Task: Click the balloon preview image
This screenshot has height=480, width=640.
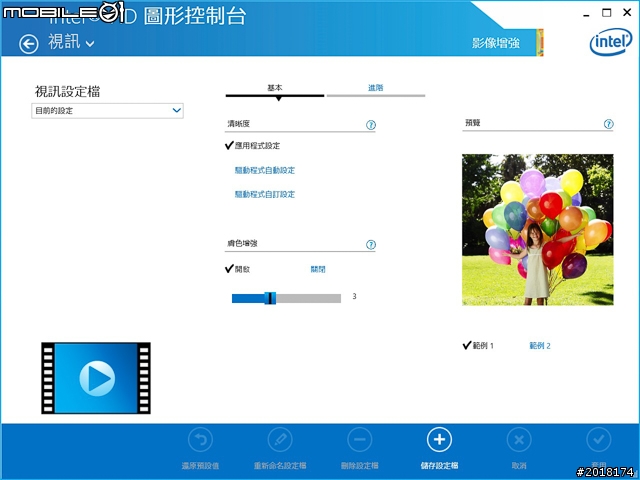Action: (x=538, y=230)
